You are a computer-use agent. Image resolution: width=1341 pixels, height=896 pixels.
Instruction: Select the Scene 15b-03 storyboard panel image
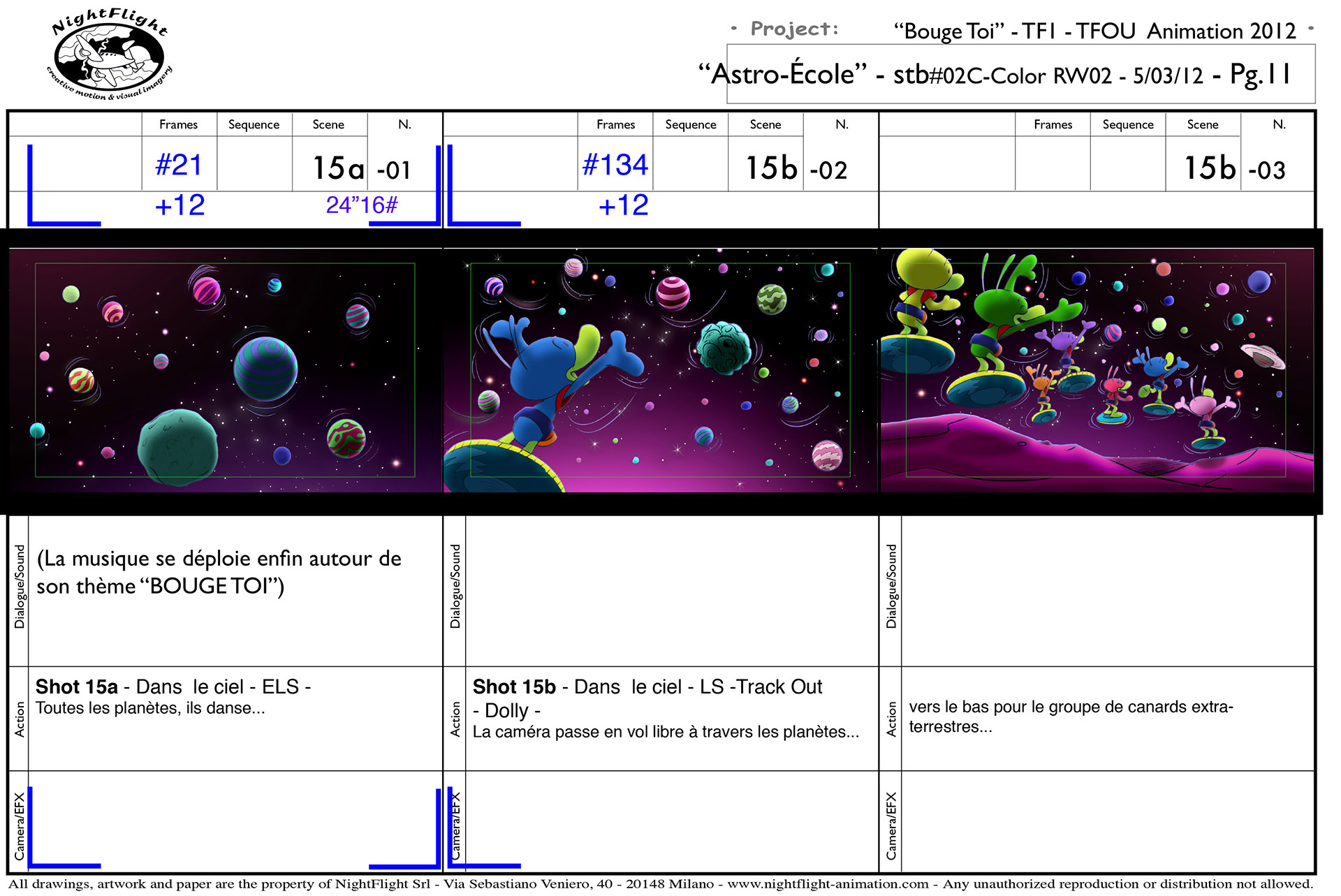[x=1097, y=370]
